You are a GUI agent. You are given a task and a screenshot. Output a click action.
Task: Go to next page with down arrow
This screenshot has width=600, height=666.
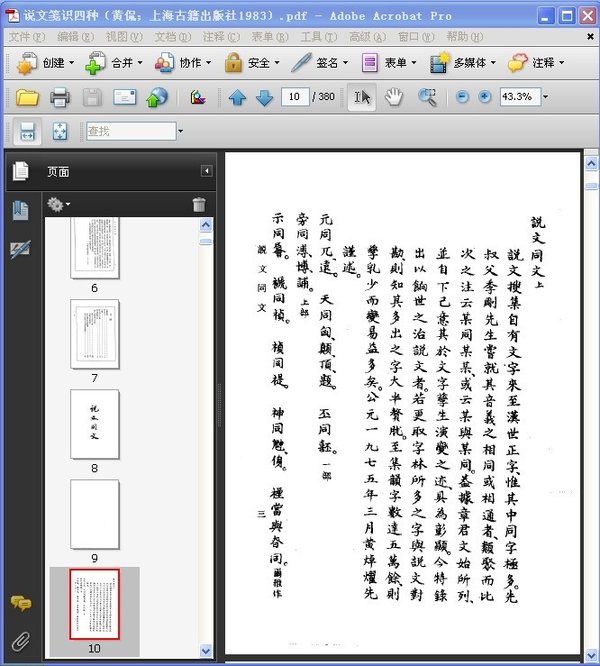(x=265, y=98)
